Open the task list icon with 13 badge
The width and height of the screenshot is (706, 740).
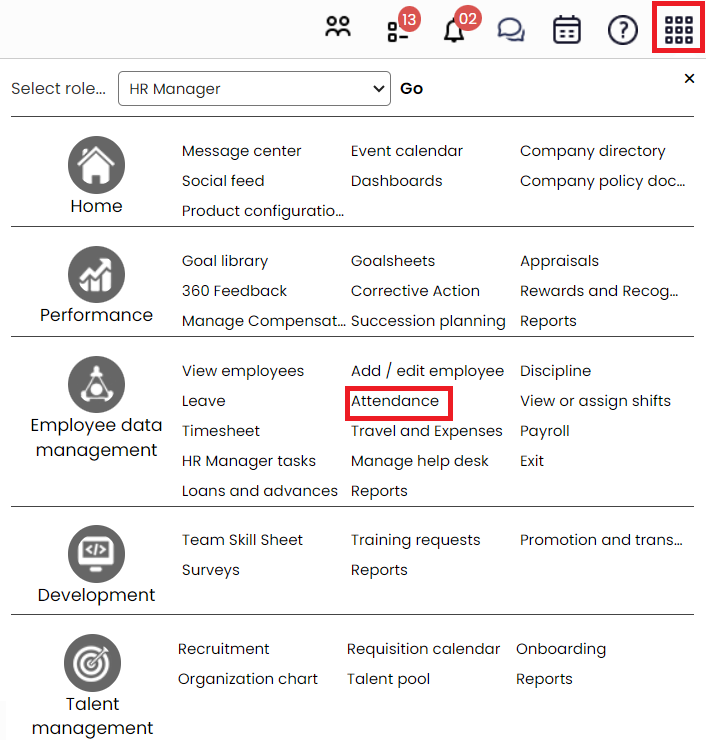[398, 30]
